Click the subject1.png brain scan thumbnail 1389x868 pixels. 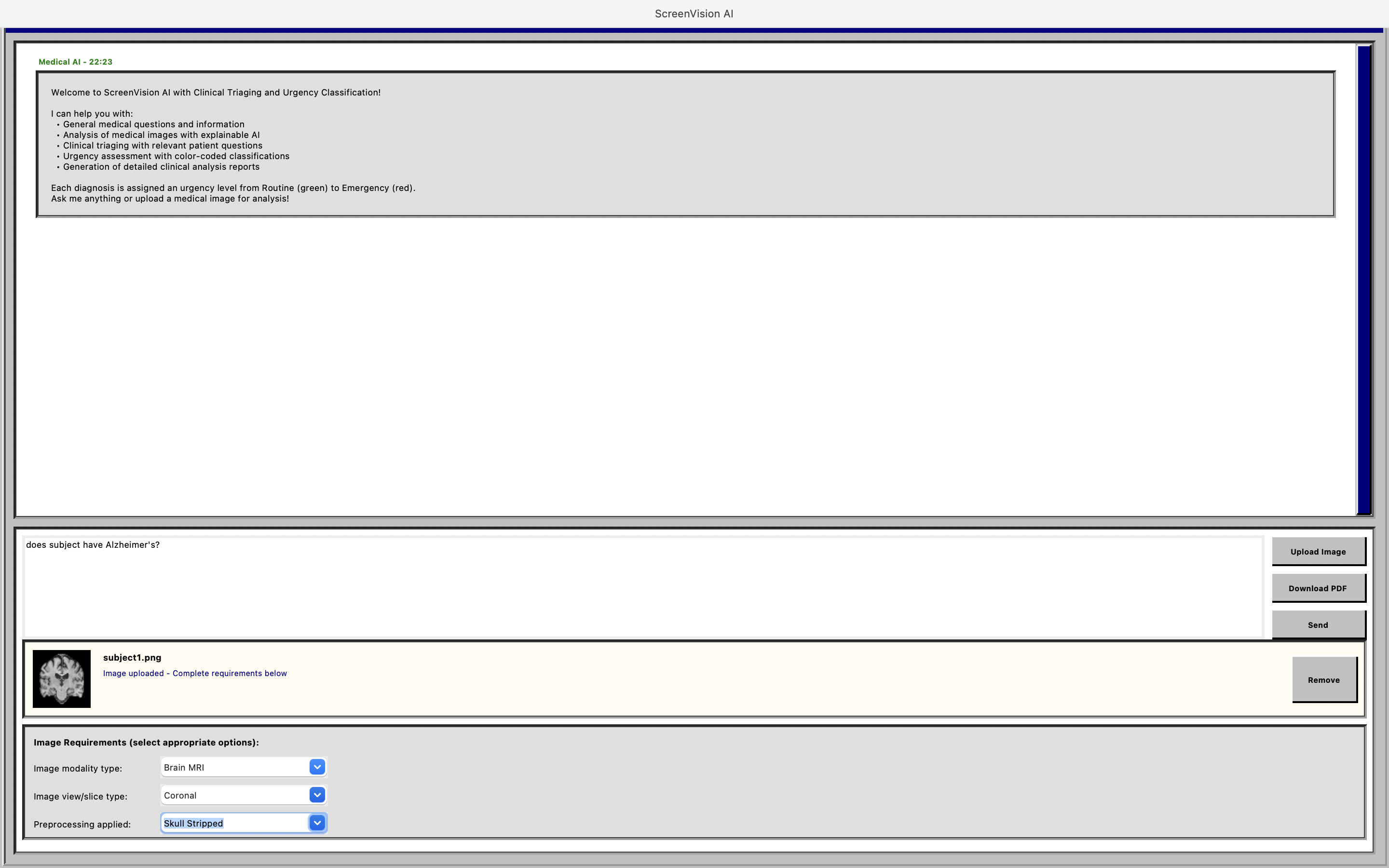[x=61, y=678]
